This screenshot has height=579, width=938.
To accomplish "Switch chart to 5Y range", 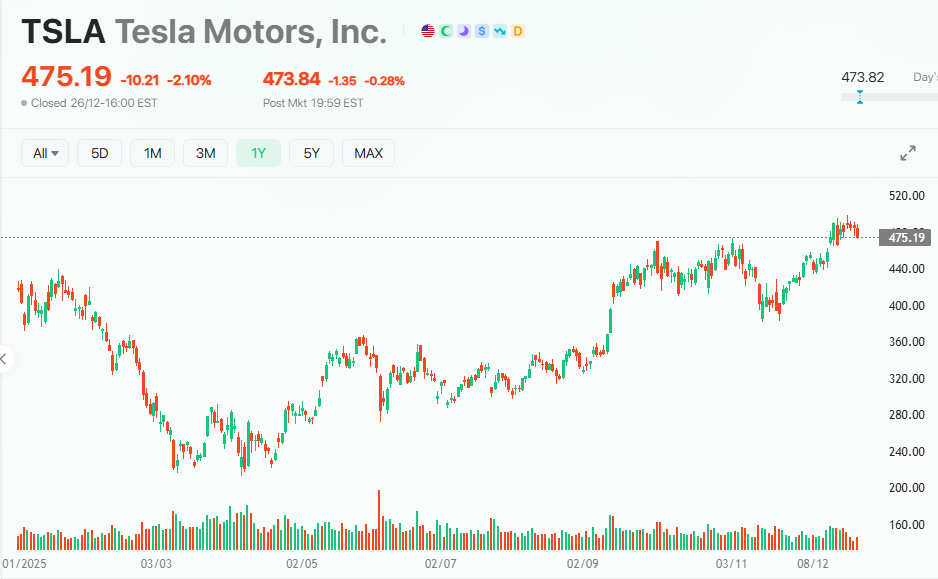I will (312, 153).
